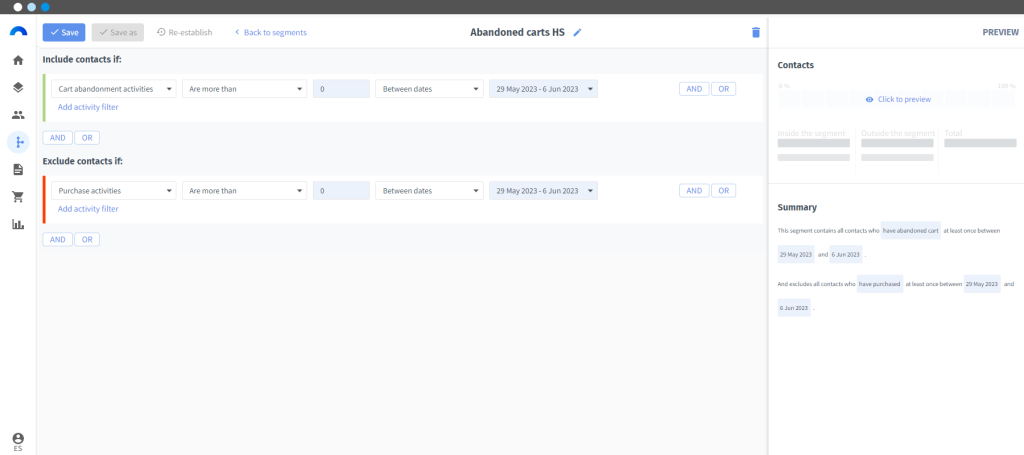Expand the Cart abandonment activities dropdown

tap(114, 89)
